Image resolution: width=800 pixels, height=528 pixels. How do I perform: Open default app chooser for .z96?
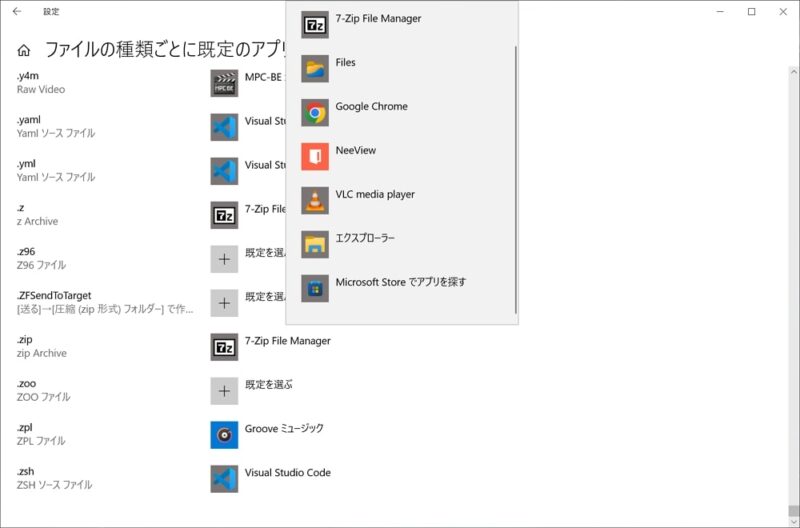[x=224, y=259]
